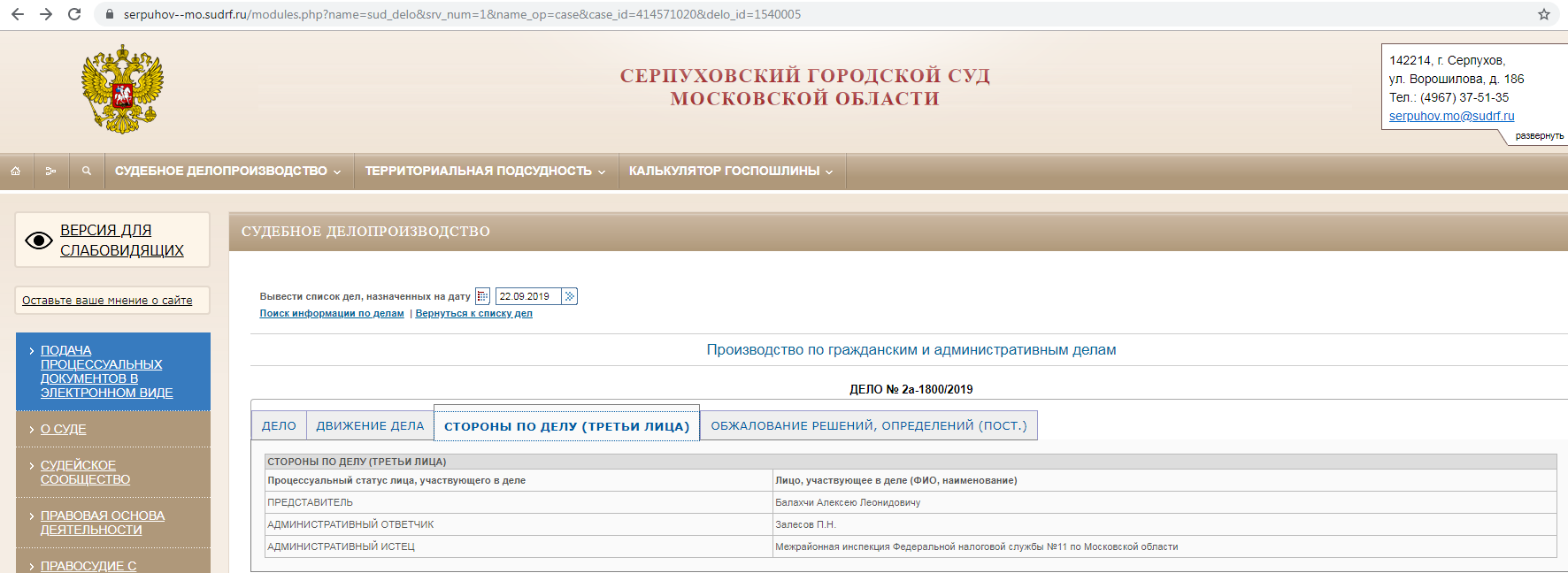The height and width of the screenshot is (573, 1568).
Task: Select the Залесов П.Н. cell
Action: (x=1164, y=524)
